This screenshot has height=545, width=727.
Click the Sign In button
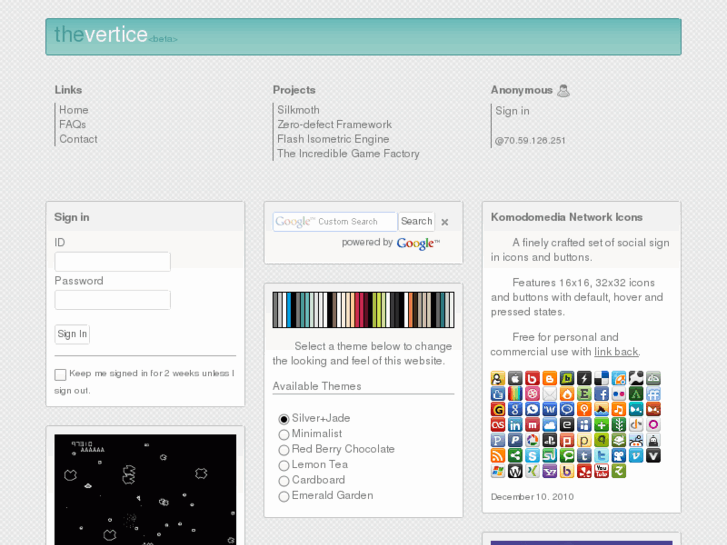pyautogui.click(x=72, y=334)
